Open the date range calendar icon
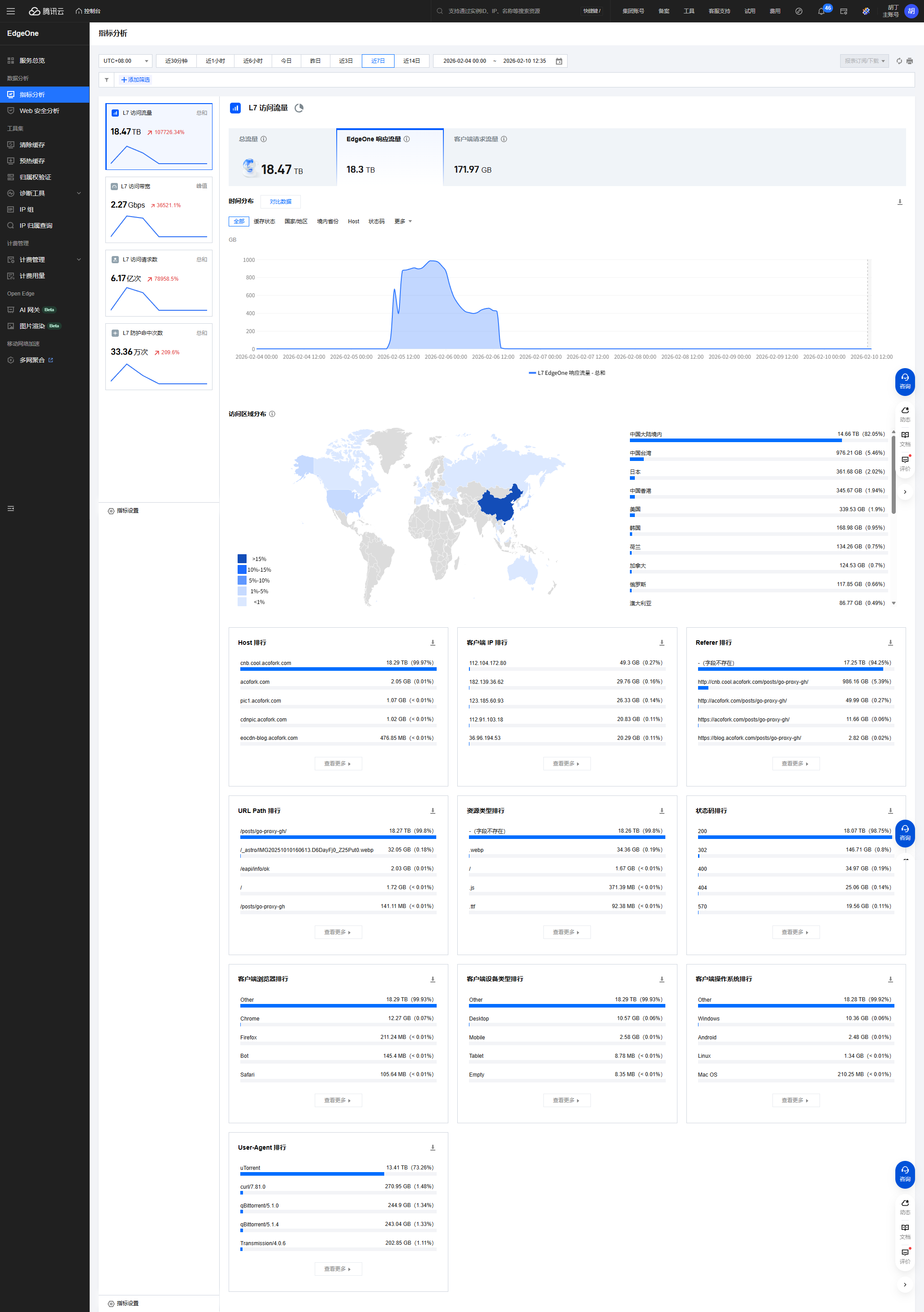The width and height of the screenshot is (924, 1312). click(559, 61)
